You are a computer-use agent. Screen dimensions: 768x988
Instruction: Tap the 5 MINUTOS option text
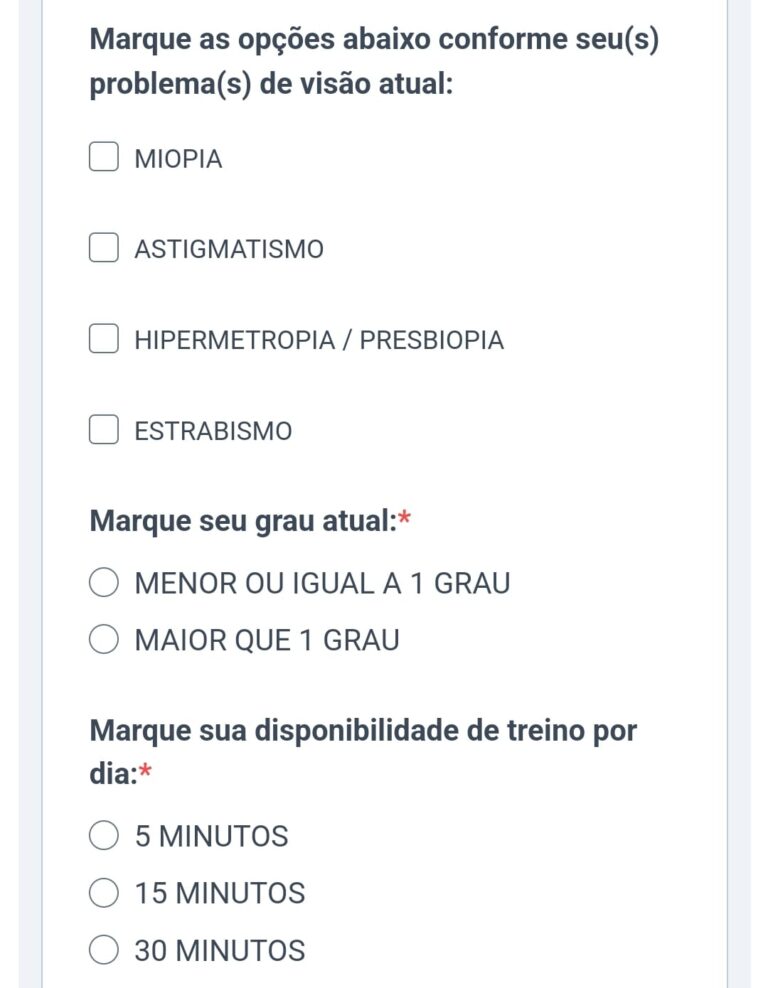click(x=211, y=836)
